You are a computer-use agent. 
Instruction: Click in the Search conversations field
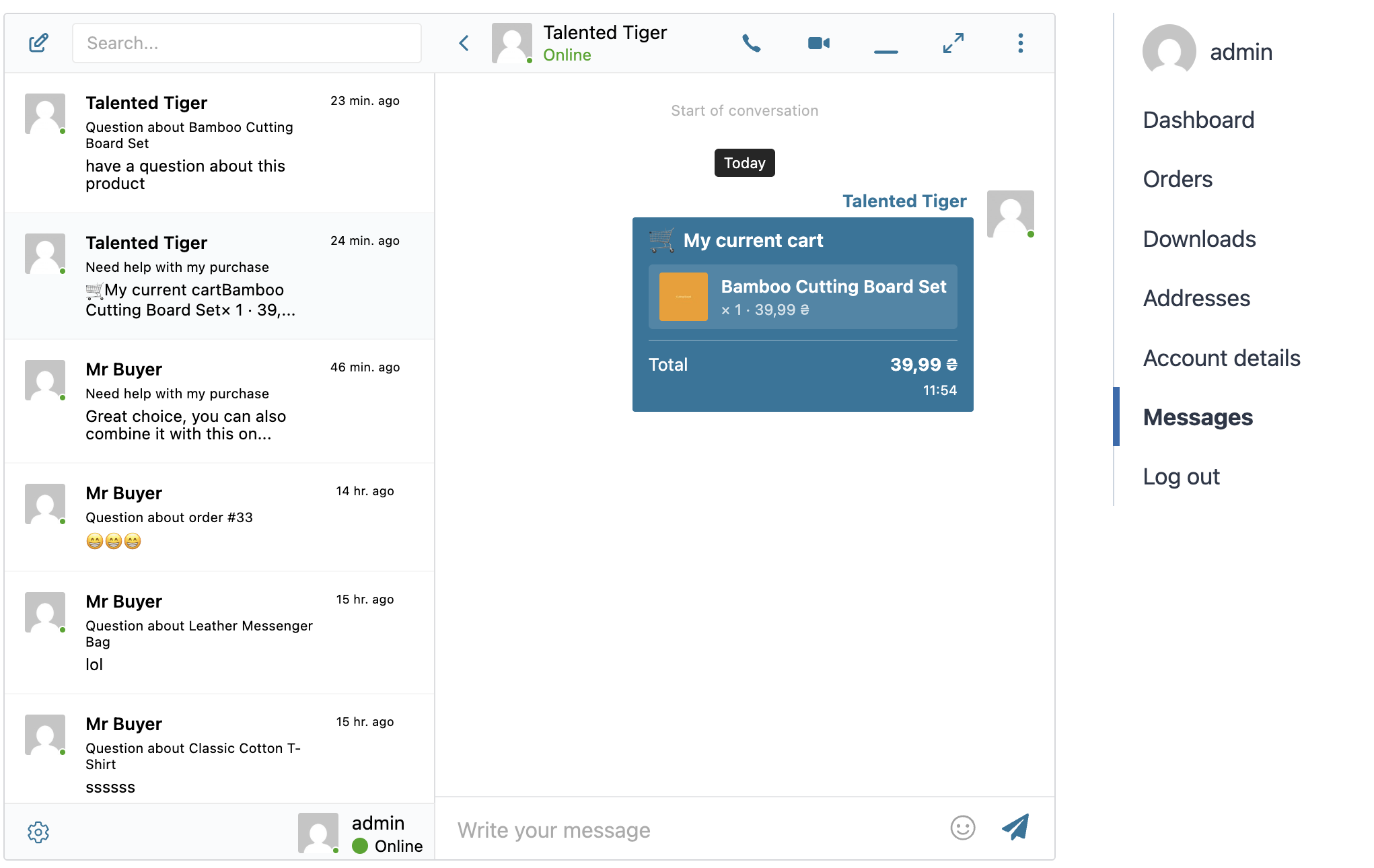(x=246, y=43)
